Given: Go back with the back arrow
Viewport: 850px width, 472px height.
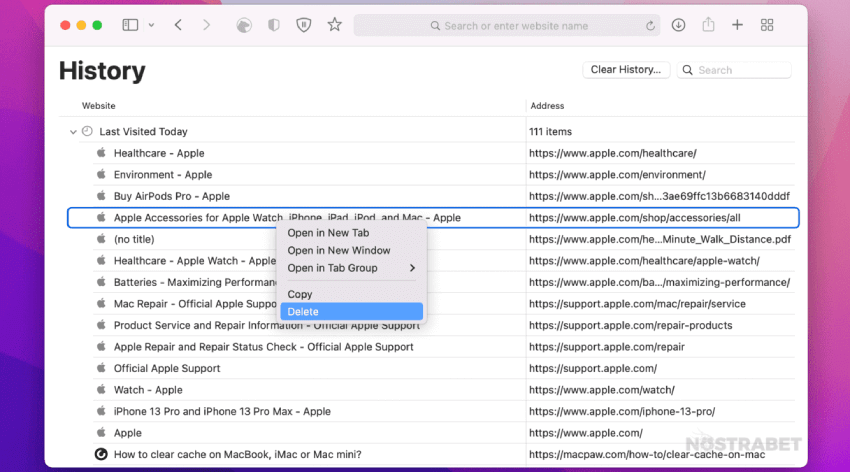Looking at the screenshot, I should [178, 25].
